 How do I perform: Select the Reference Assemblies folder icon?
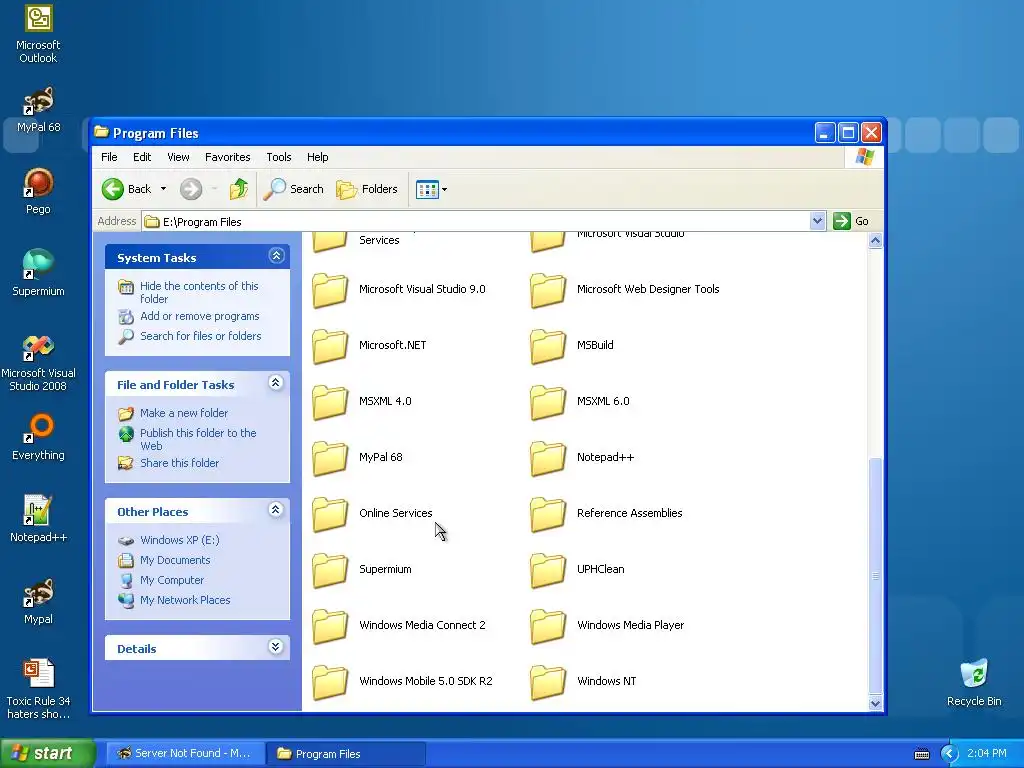pyautogui.click(x=548, y=515)
